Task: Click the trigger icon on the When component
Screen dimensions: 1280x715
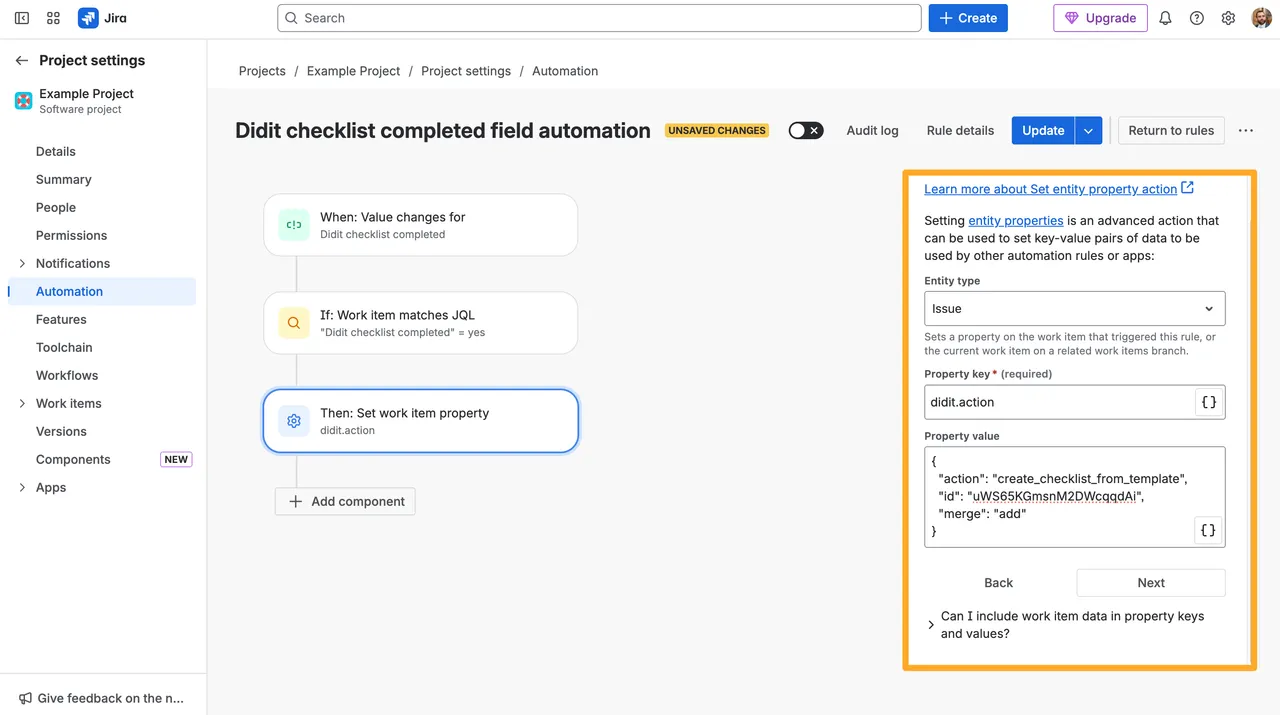Action: click(294, 225)
